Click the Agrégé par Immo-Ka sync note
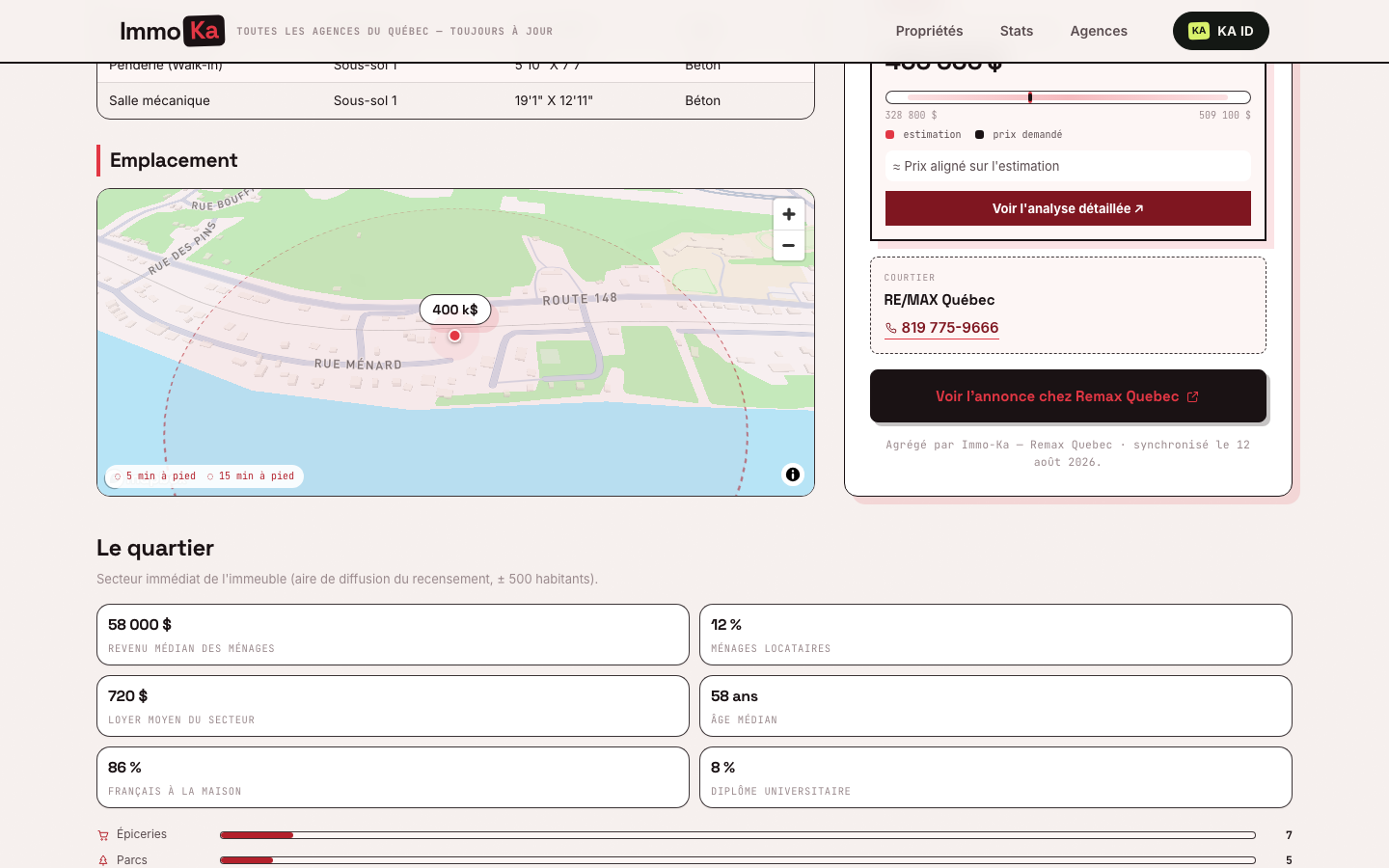Image resolution: width=1389 pixels, height=868 pixels. coord(1068,453)
